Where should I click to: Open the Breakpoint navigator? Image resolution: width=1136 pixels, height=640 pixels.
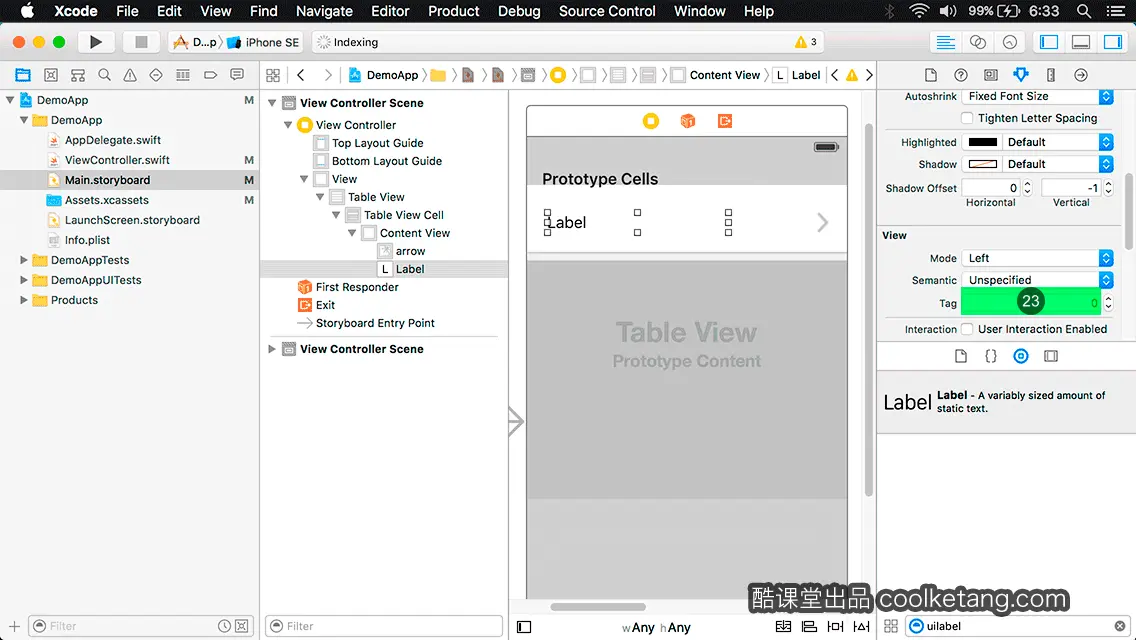tap(210, 75)
